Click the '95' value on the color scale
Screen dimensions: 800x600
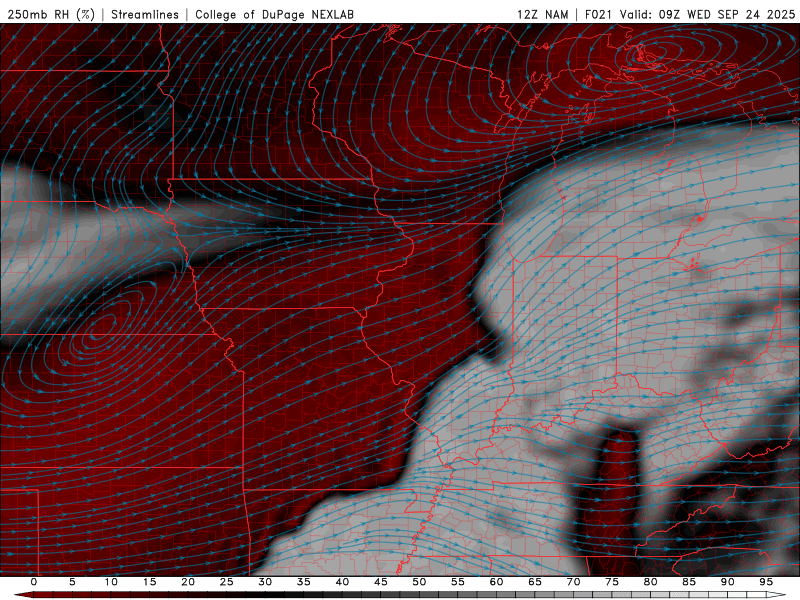point(766,582)
